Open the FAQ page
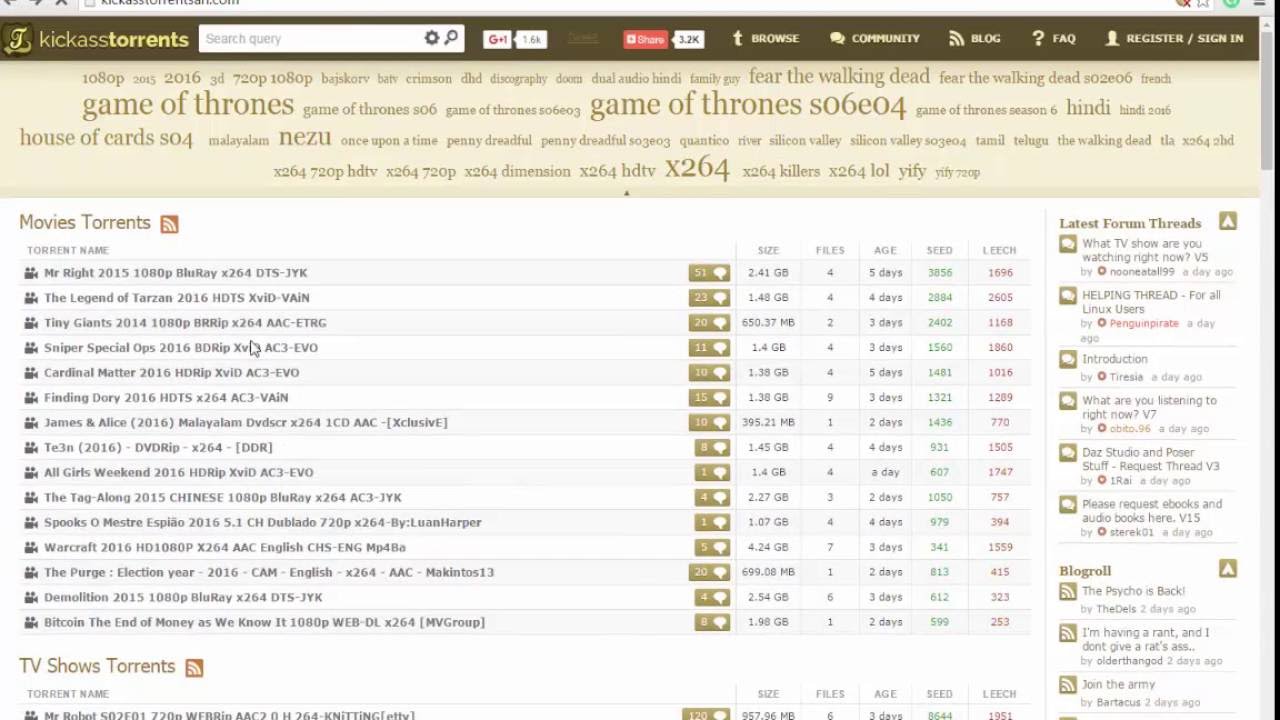Screen dimensions: 1280x720 click(1054, 38)
